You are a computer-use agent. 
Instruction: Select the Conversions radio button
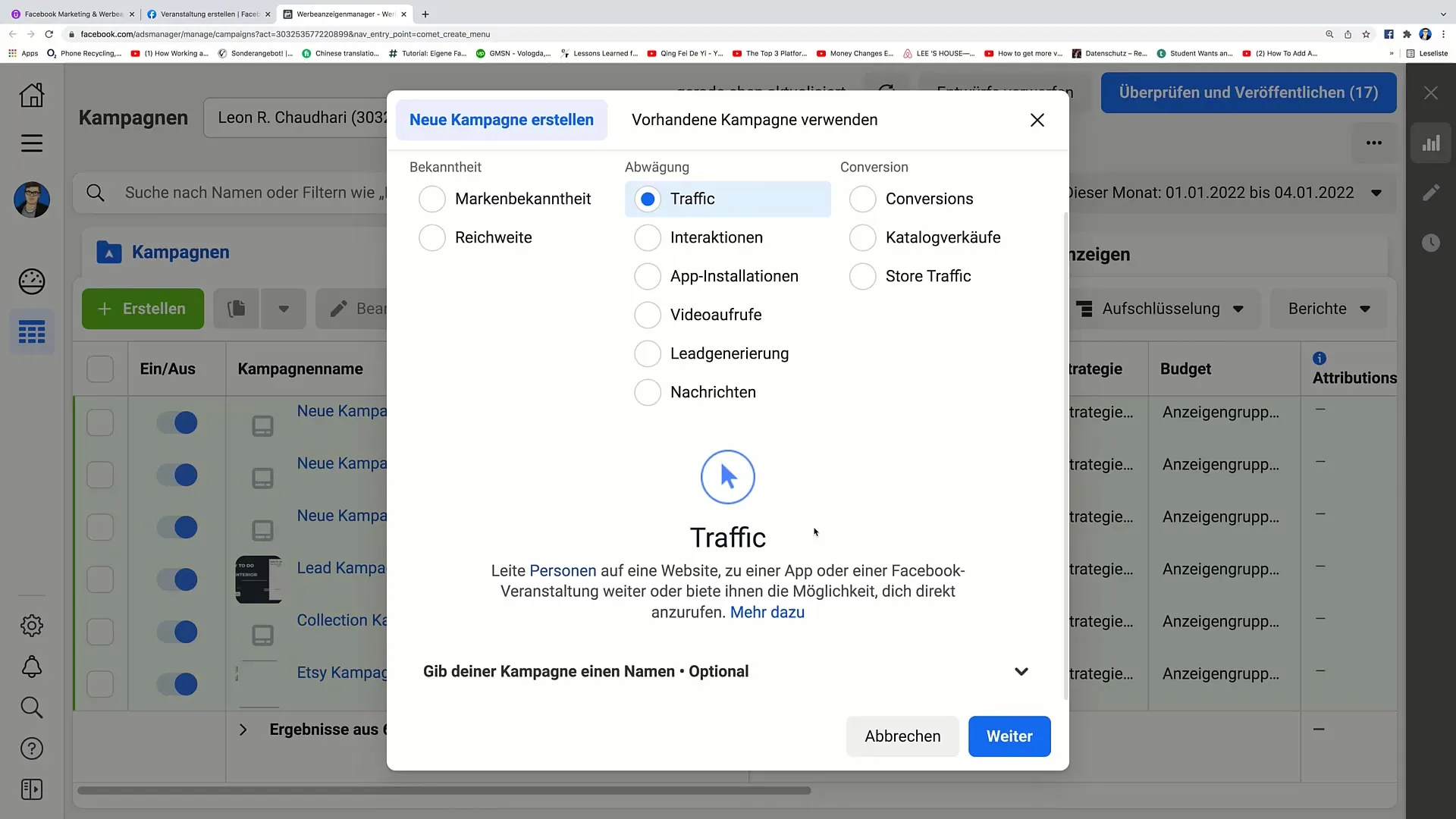pyautogui.click(x=863, y=198)
